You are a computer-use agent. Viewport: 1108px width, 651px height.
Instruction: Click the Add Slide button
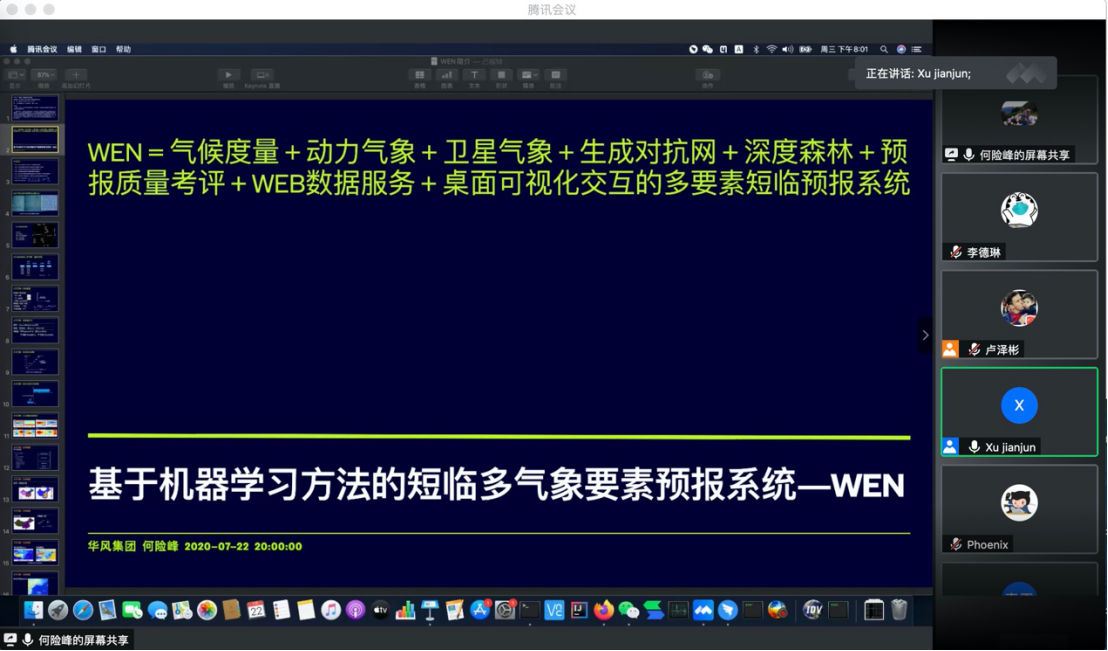pyautogui.click(x=75, y=75)
